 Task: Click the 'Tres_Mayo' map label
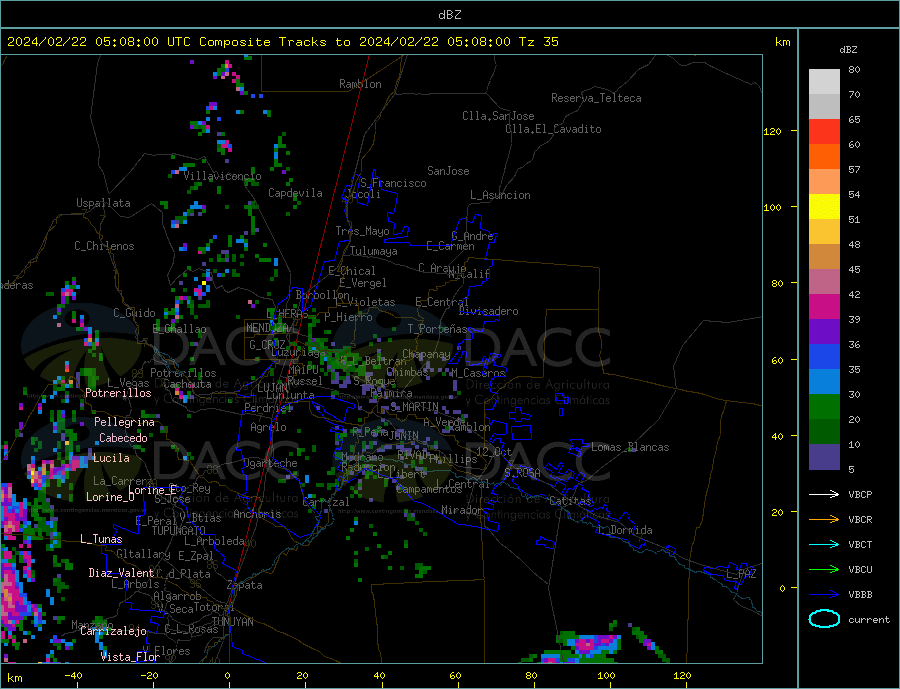[x=362, y=231]
